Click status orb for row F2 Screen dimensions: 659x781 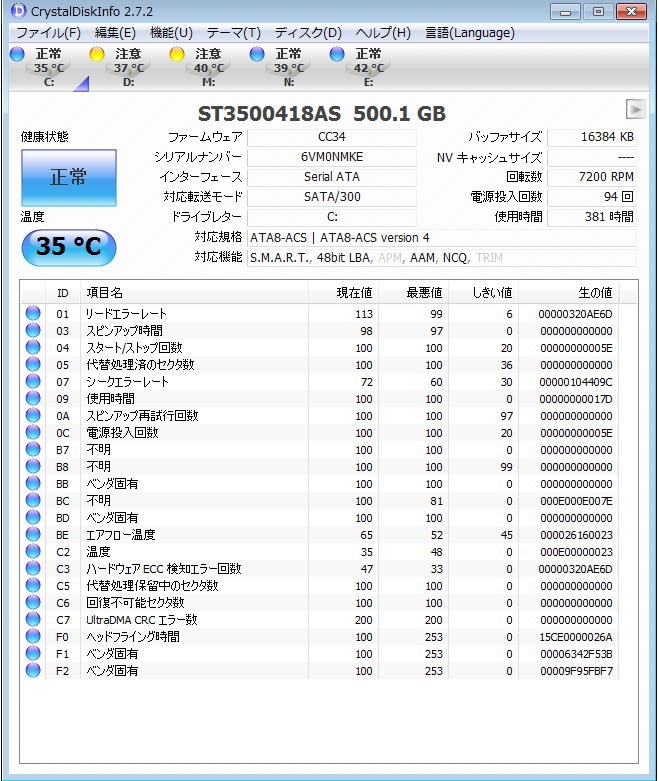tap(33, 670)
